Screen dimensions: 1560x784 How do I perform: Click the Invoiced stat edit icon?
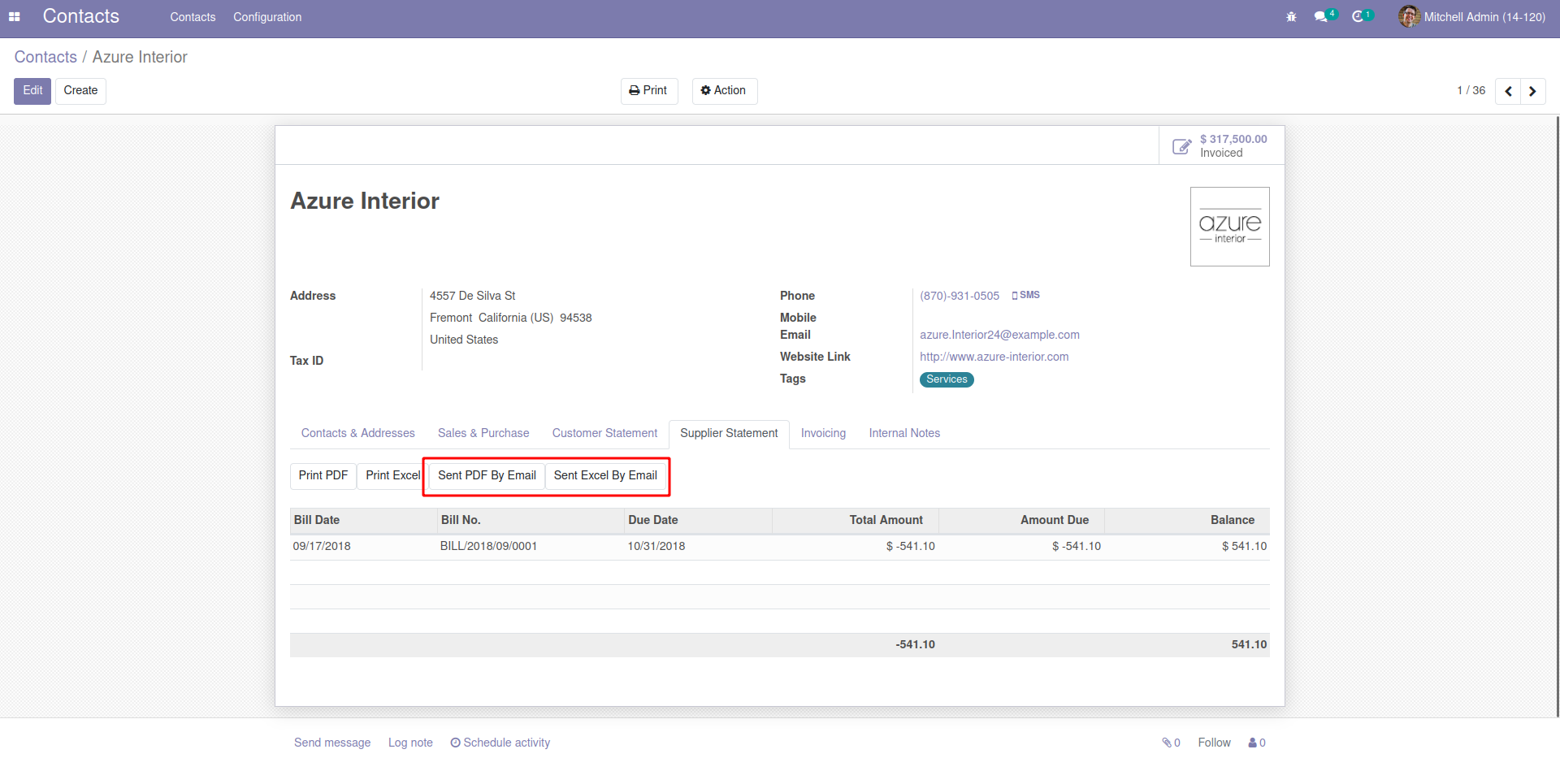click(x=1181, y=146)
